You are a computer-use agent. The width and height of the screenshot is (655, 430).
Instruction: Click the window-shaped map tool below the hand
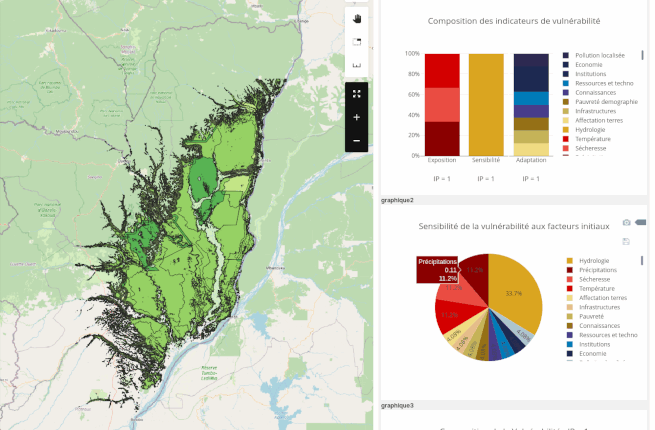(x=357, y=42)
